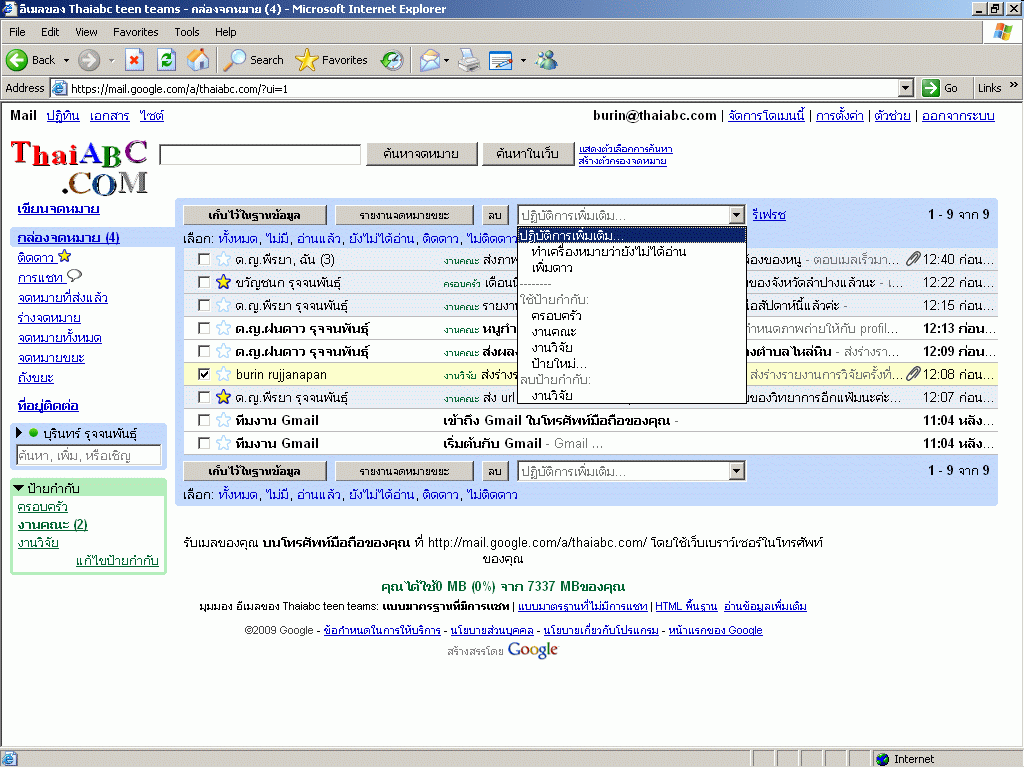Collapse the ป้ายกำกับ labels panel triangle

tap(19, 488)
